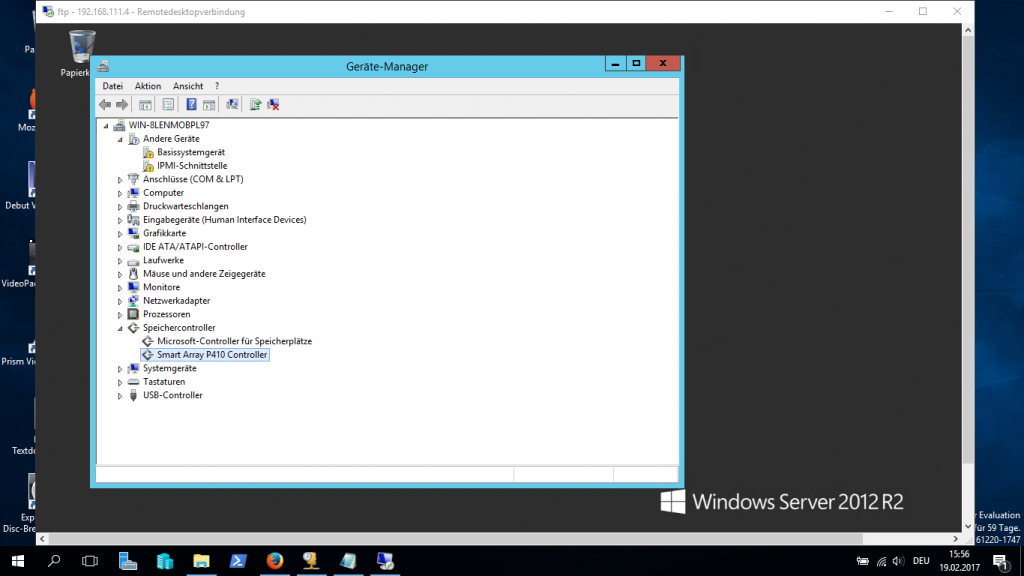Select the Basissystemgerät entry
This screenshot has height=576, width=1024.
[191, 152]
